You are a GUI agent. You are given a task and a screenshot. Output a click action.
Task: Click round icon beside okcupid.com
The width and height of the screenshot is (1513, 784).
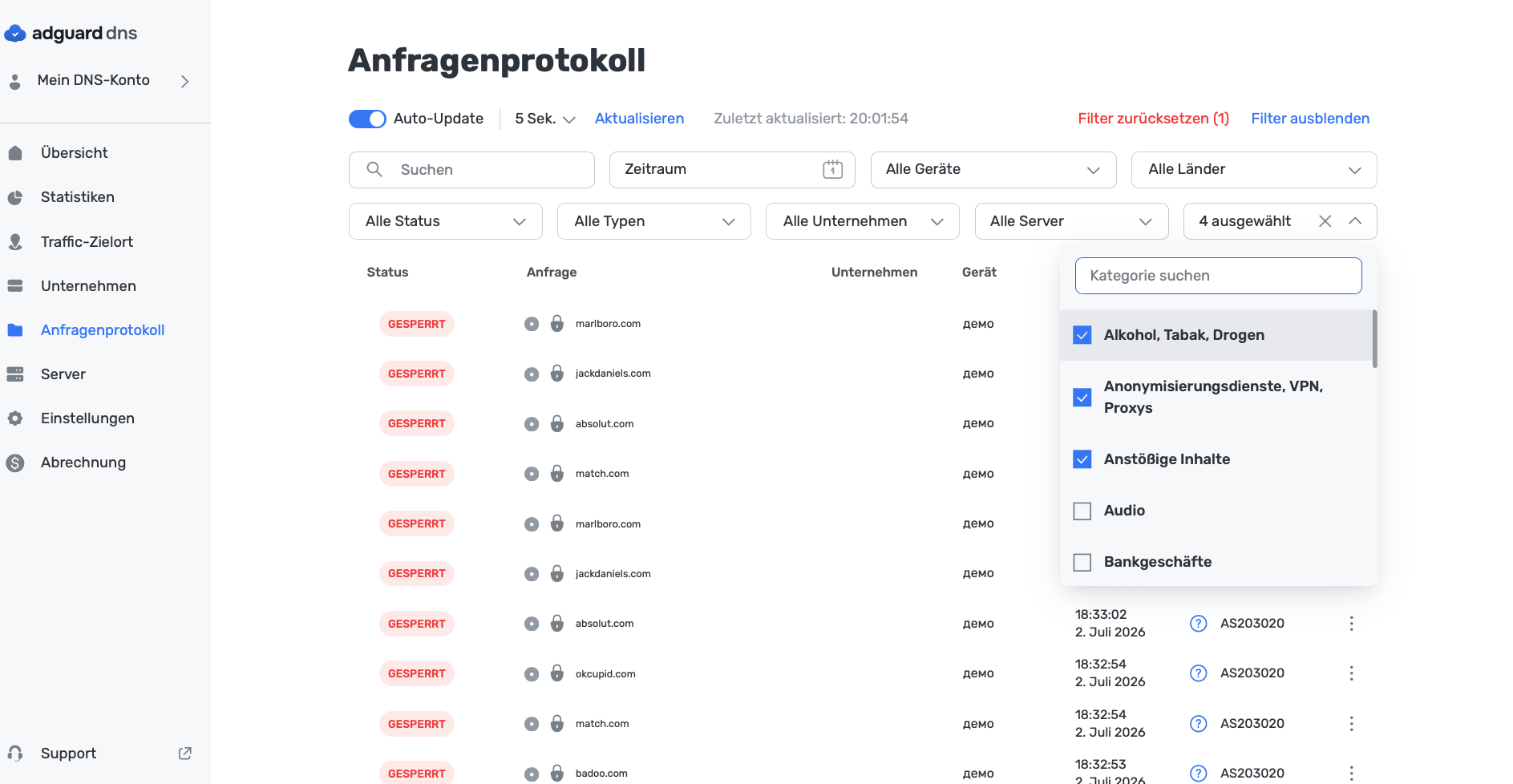coord(532,674)
